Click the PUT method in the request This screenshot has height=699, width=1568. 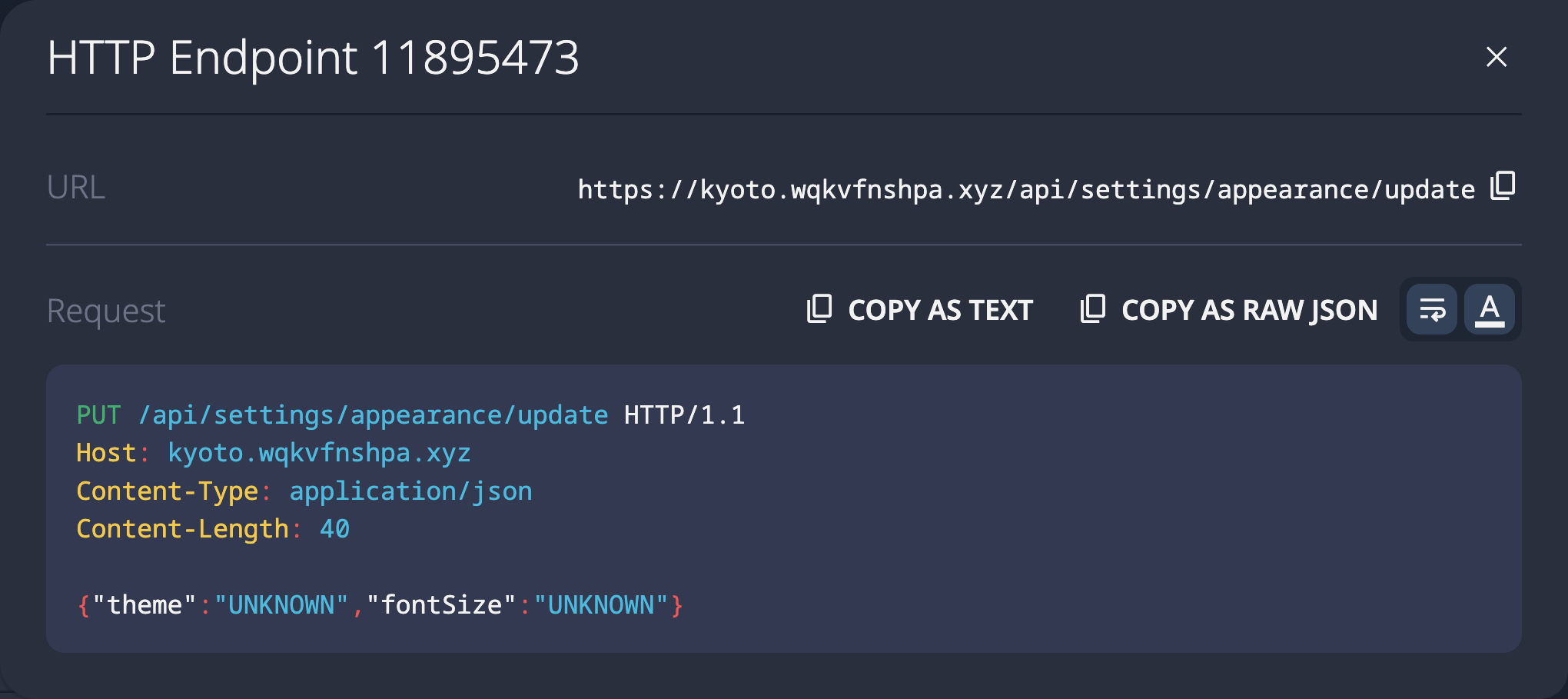[98, 415]
